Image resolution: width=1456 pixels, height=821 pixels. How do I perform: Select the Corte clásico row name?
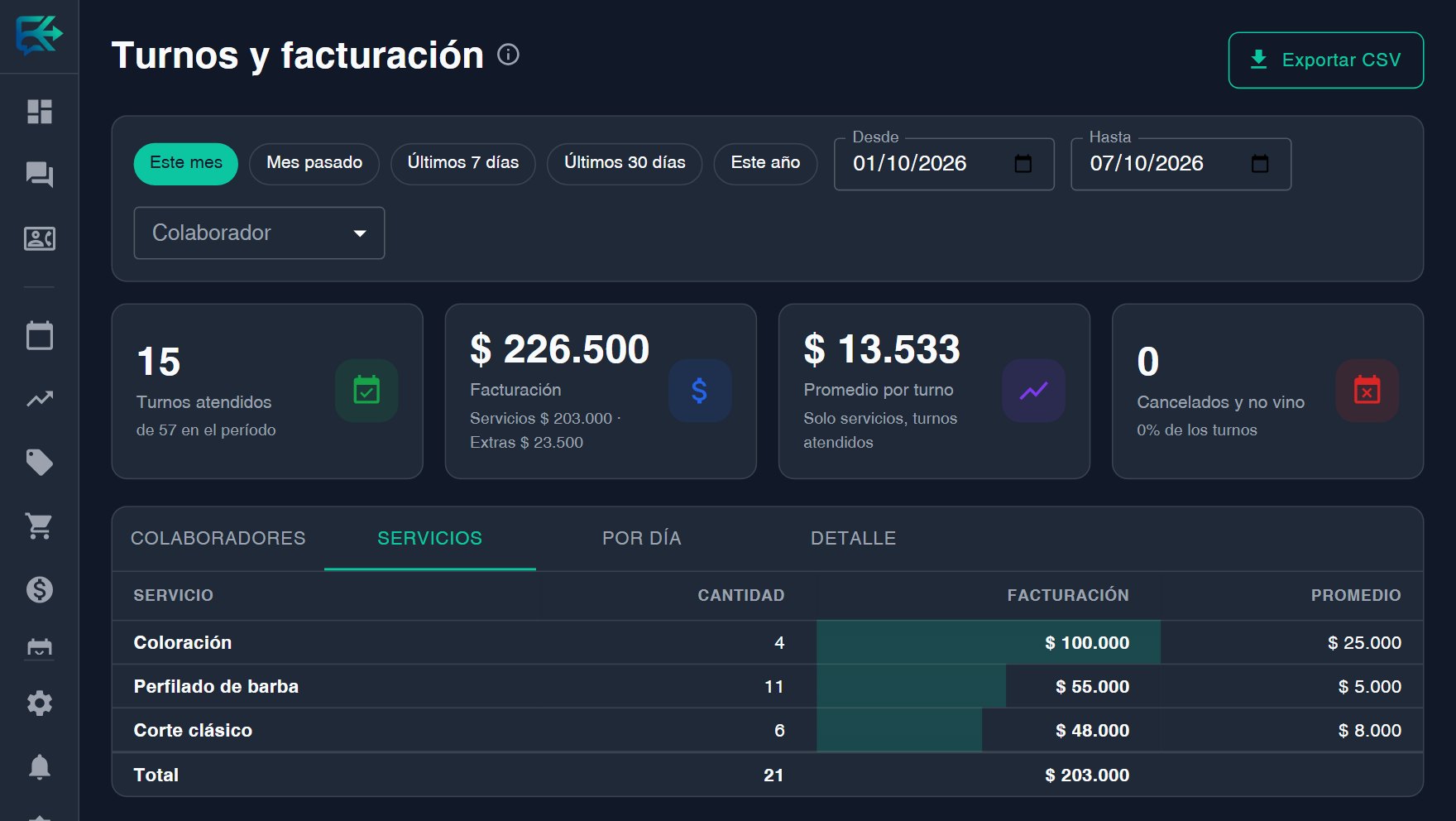tap(193, 730)
